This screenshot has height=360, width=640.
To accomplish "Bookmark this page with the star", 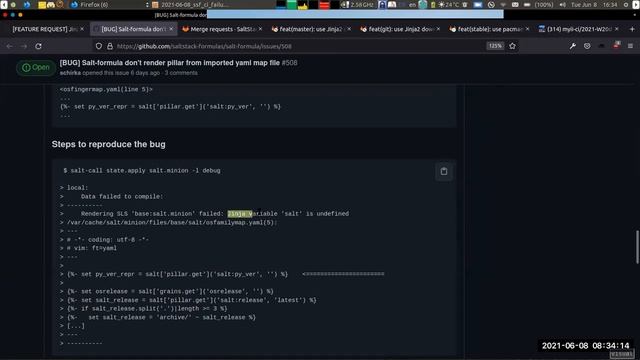I will pos(512,46).
